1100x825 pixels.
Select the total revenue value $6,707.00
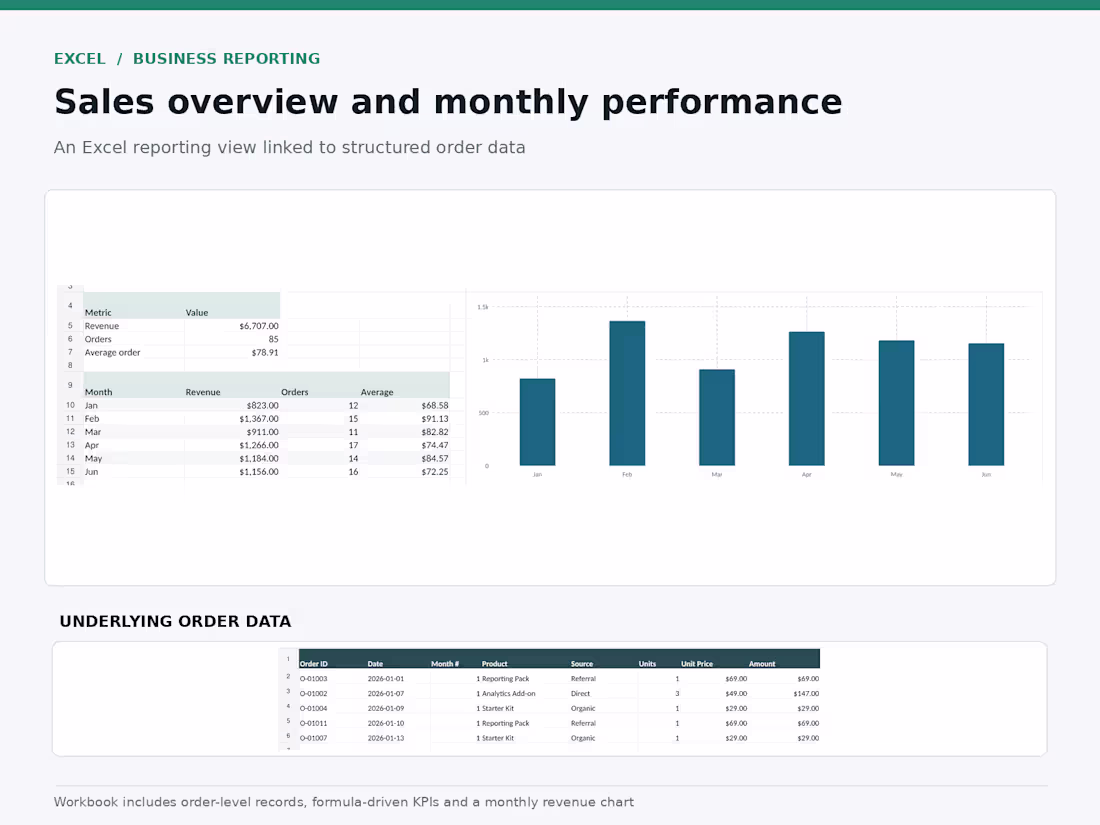tap(232, 326)
